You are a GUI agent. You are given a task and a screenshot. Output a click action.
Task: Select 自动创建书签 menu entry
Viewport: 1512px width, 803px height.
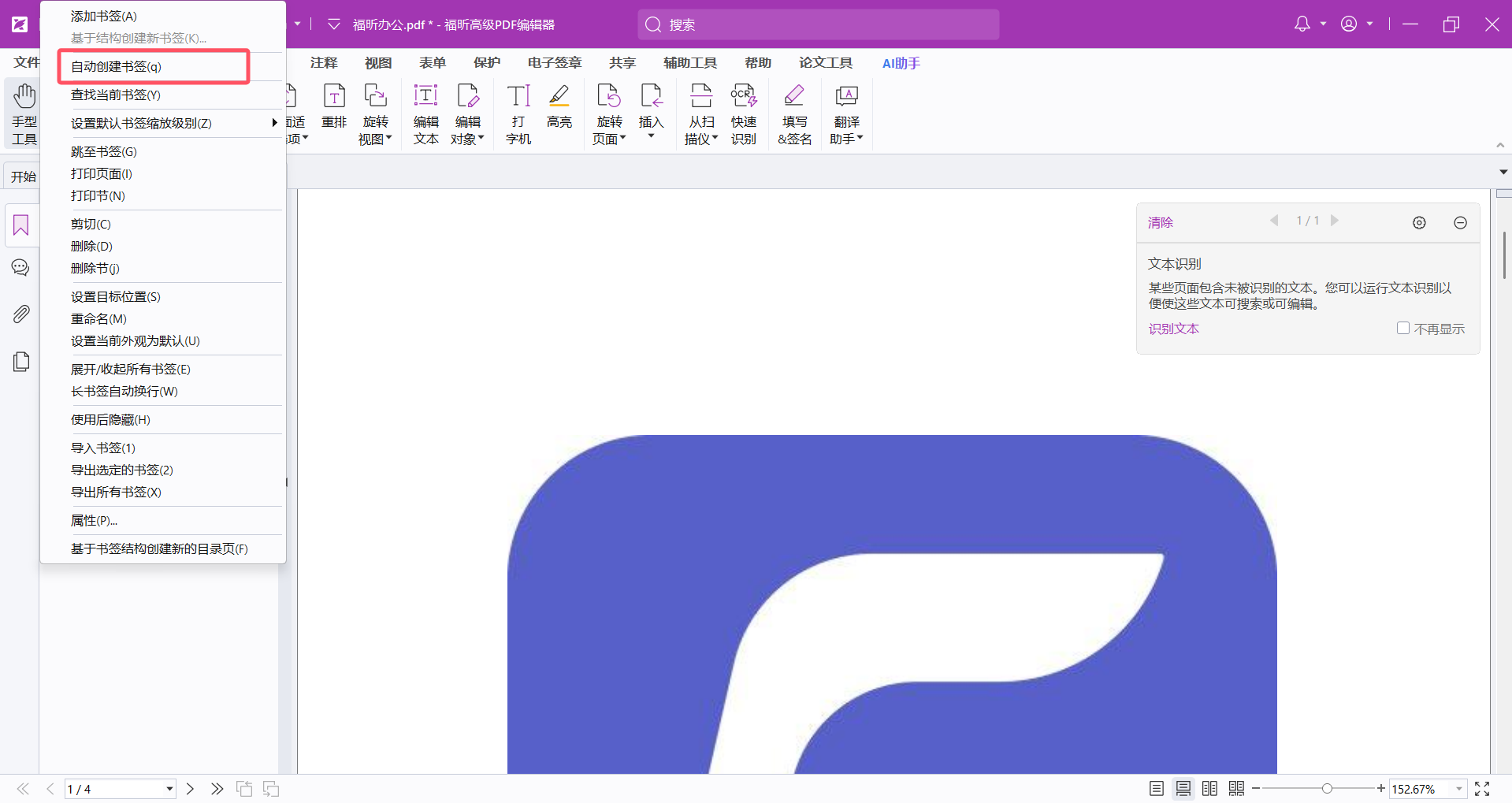tap(116, 67)
